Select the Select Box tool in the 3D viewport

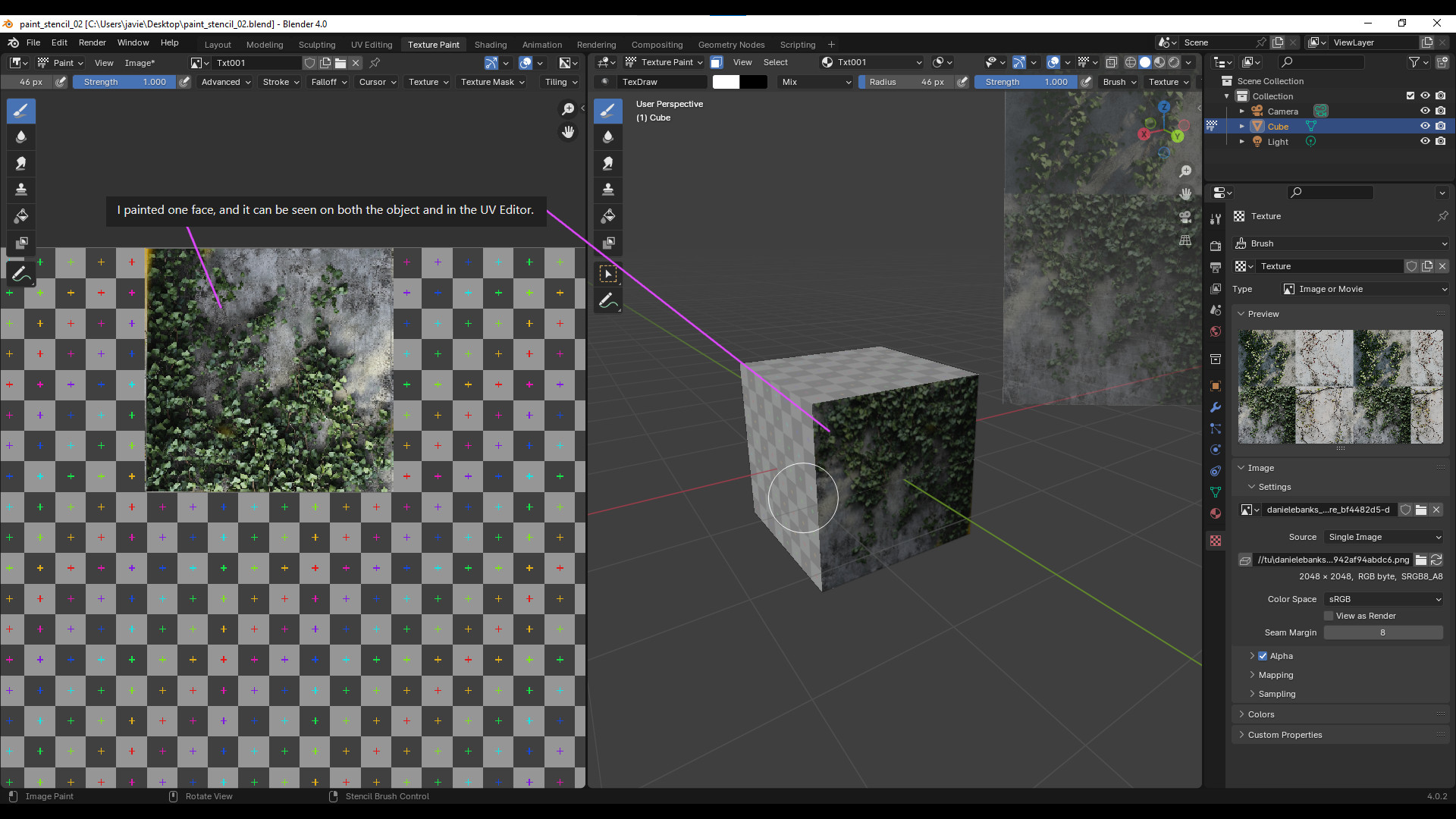(607, 275)
